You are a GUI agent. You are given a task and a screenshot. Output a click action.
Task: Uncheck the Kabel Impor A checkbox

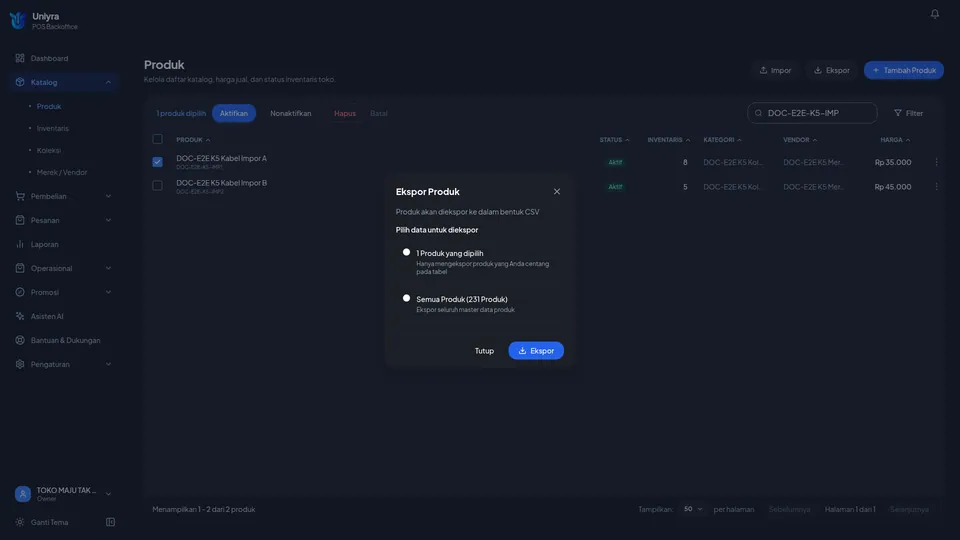(x=157, y=162)
